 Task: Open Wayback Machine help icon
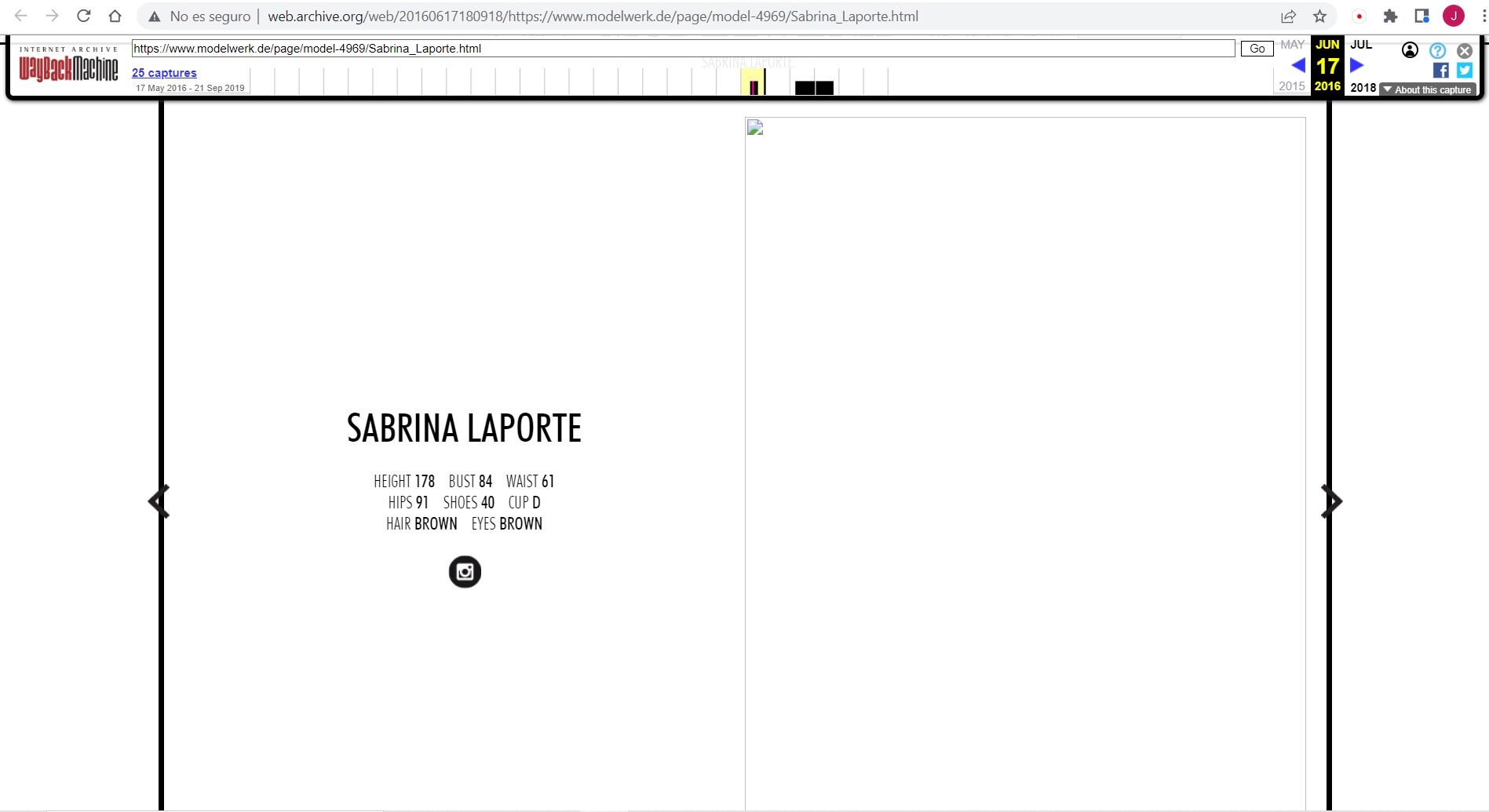coord(1437,50)
